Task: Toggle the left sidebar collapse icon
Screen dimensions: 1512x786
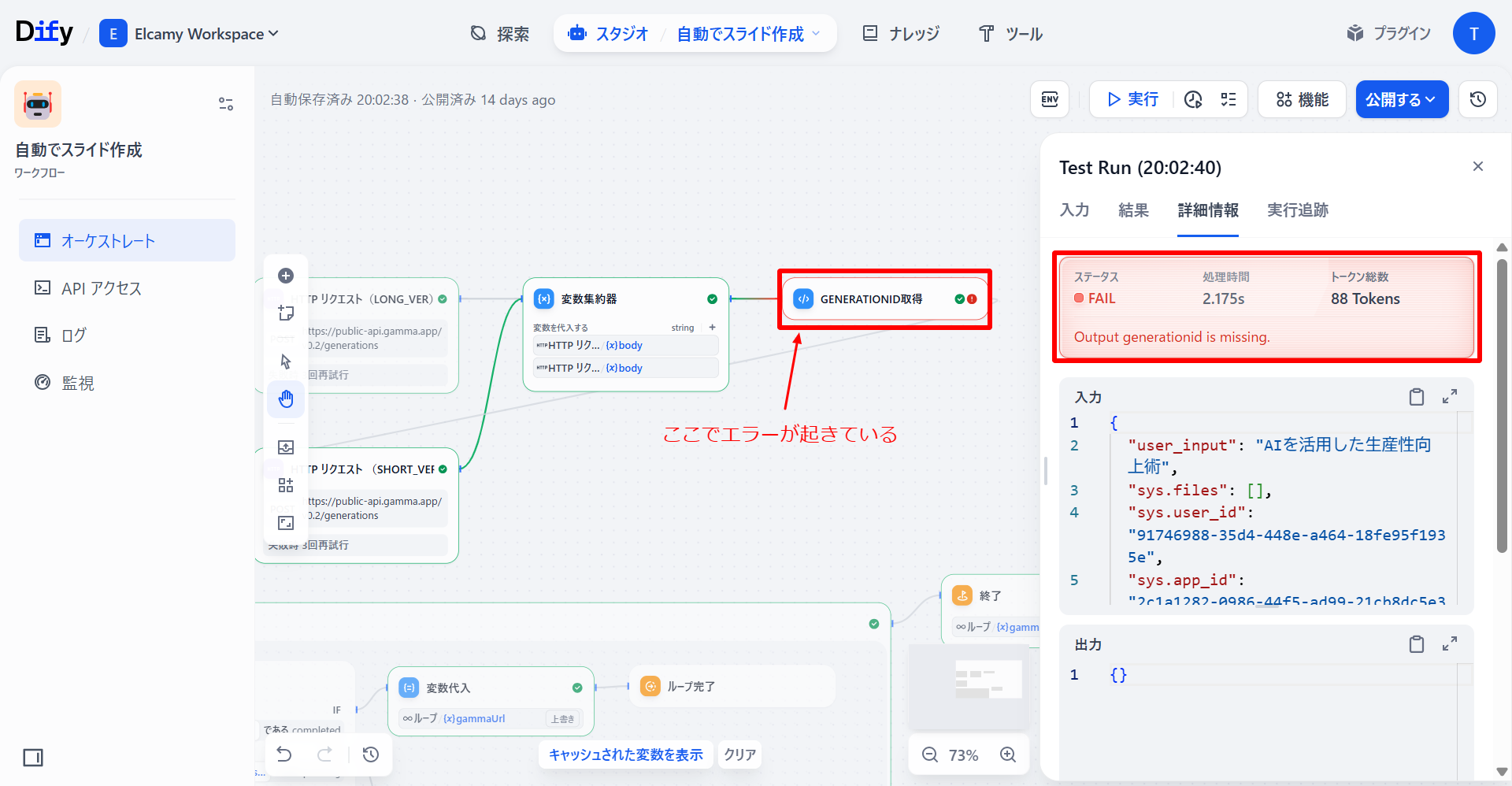Action: (x=33, y=758)
